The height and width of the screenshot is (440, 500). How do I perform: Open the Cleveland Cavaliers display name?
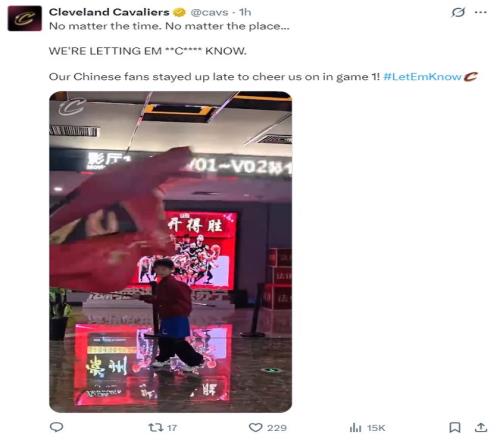(109, 12)
